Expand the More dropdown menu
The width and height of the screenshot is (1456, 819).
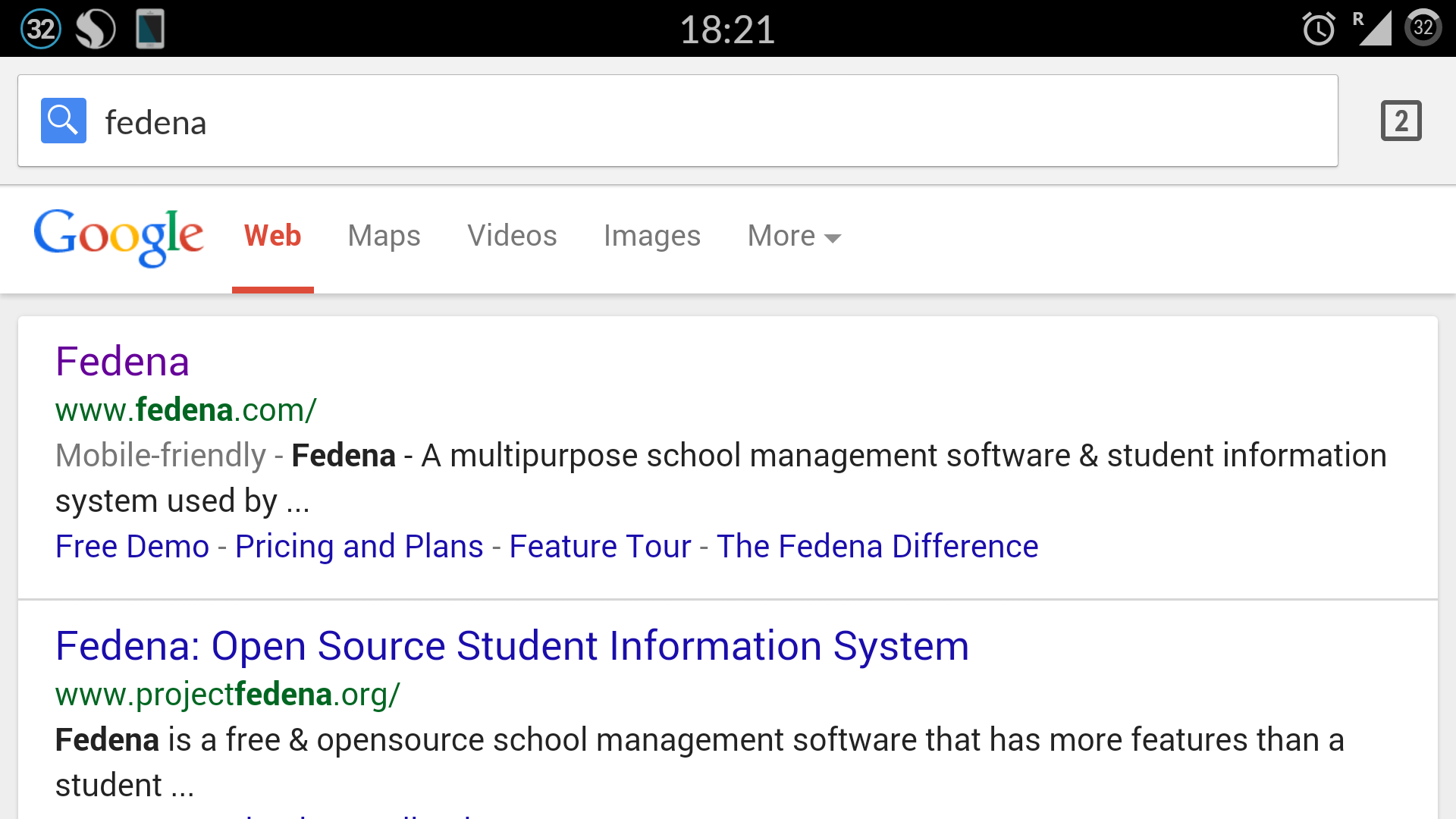click(x=793, y=236)
